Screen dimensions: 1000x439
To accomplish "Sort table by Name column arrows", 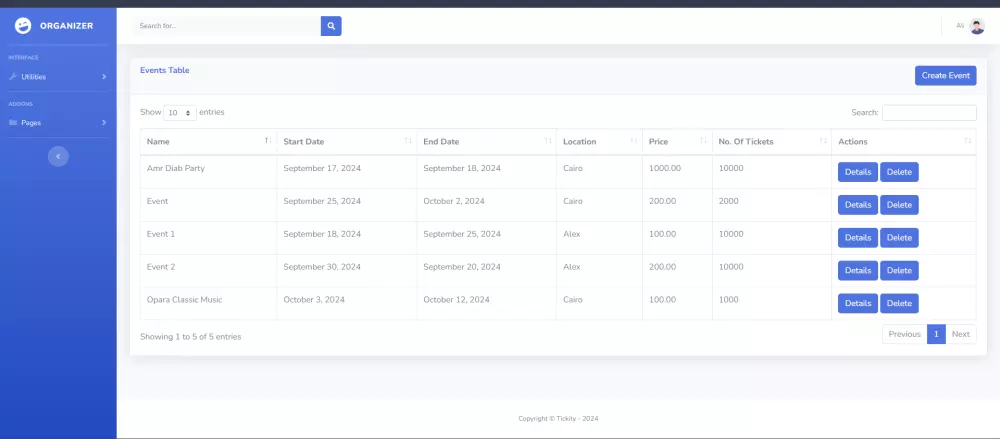I will tap(268, 140).
